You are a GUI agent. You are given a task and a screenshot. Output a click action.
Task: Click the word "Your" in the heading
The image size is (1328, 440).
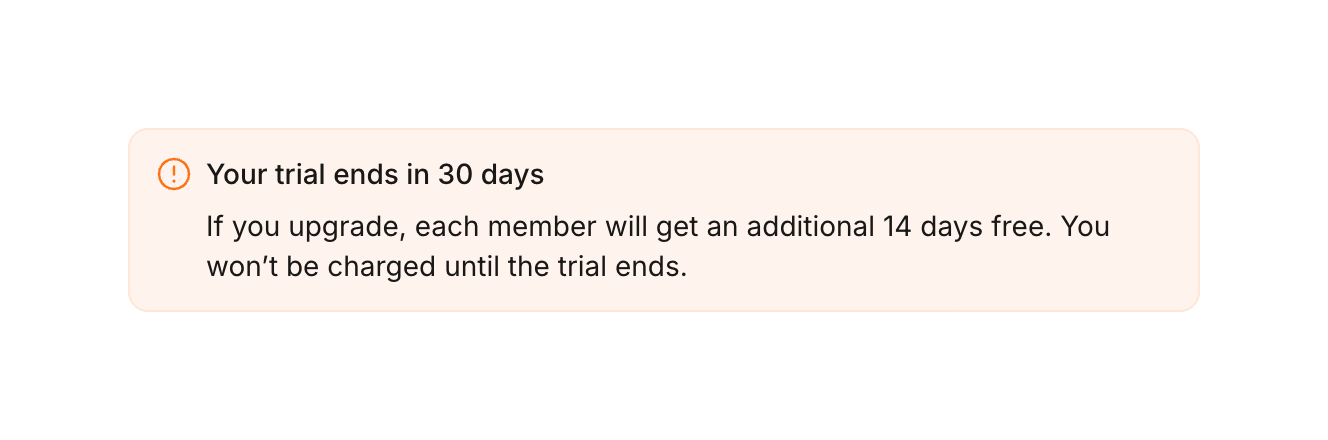tap(232, 175)
